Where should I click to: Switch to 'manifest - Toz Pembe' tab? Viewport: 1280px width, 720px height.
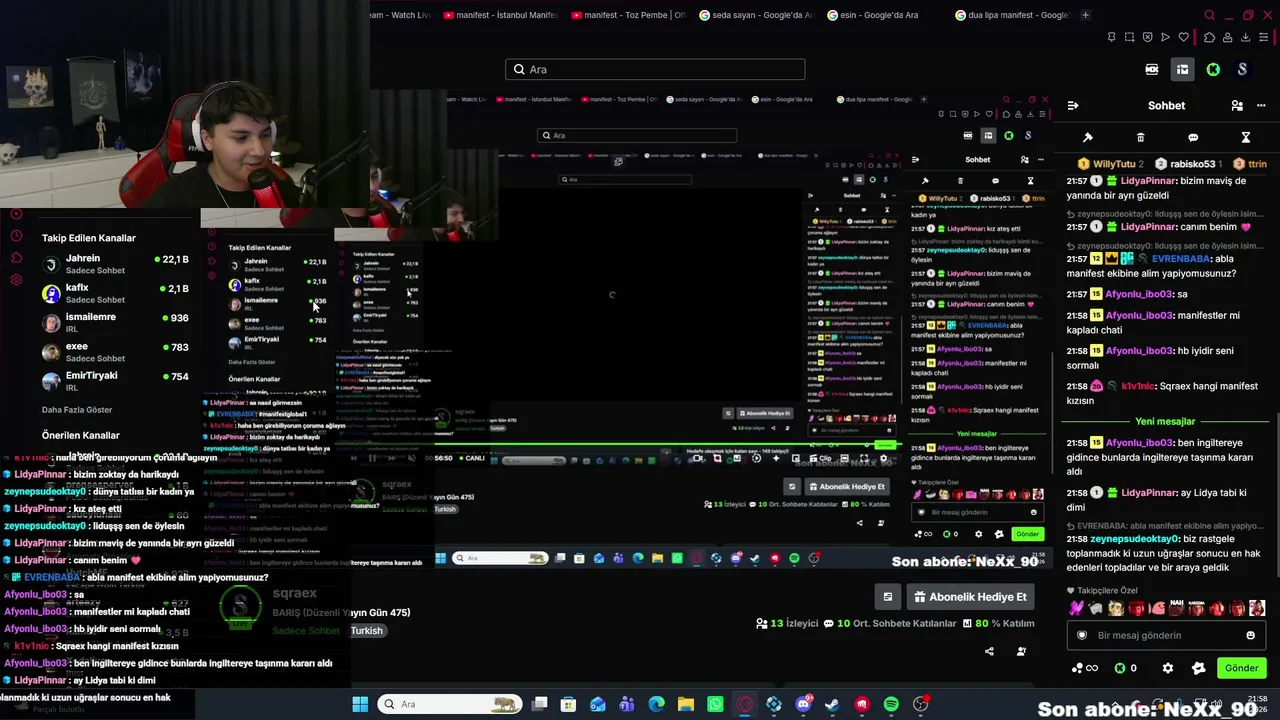point(627,15)
